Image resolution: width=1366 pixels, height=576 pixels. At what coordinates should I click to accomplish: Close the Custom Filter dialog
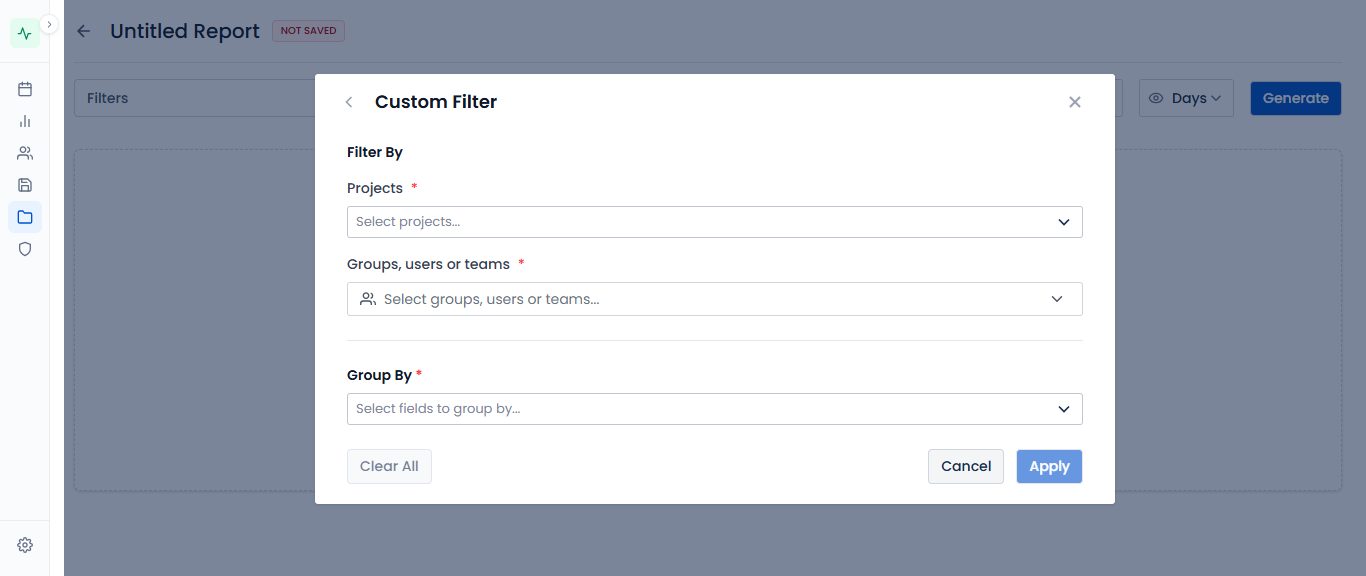pos(1075,102)
